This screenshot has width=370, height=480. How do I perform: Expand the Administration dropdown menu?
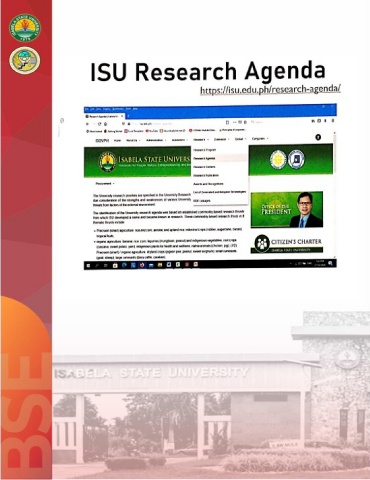pos(156,140)
